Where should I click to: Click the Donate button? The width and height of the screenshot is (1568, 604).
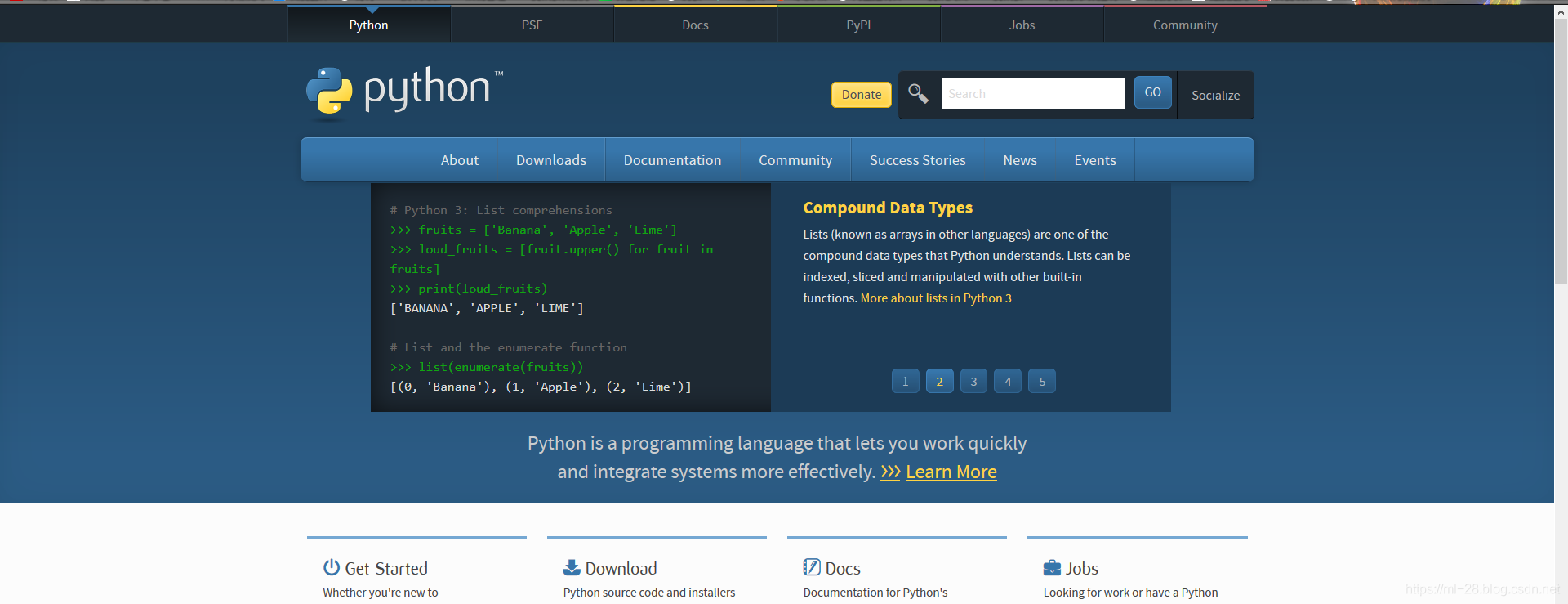tap(862, 95)
